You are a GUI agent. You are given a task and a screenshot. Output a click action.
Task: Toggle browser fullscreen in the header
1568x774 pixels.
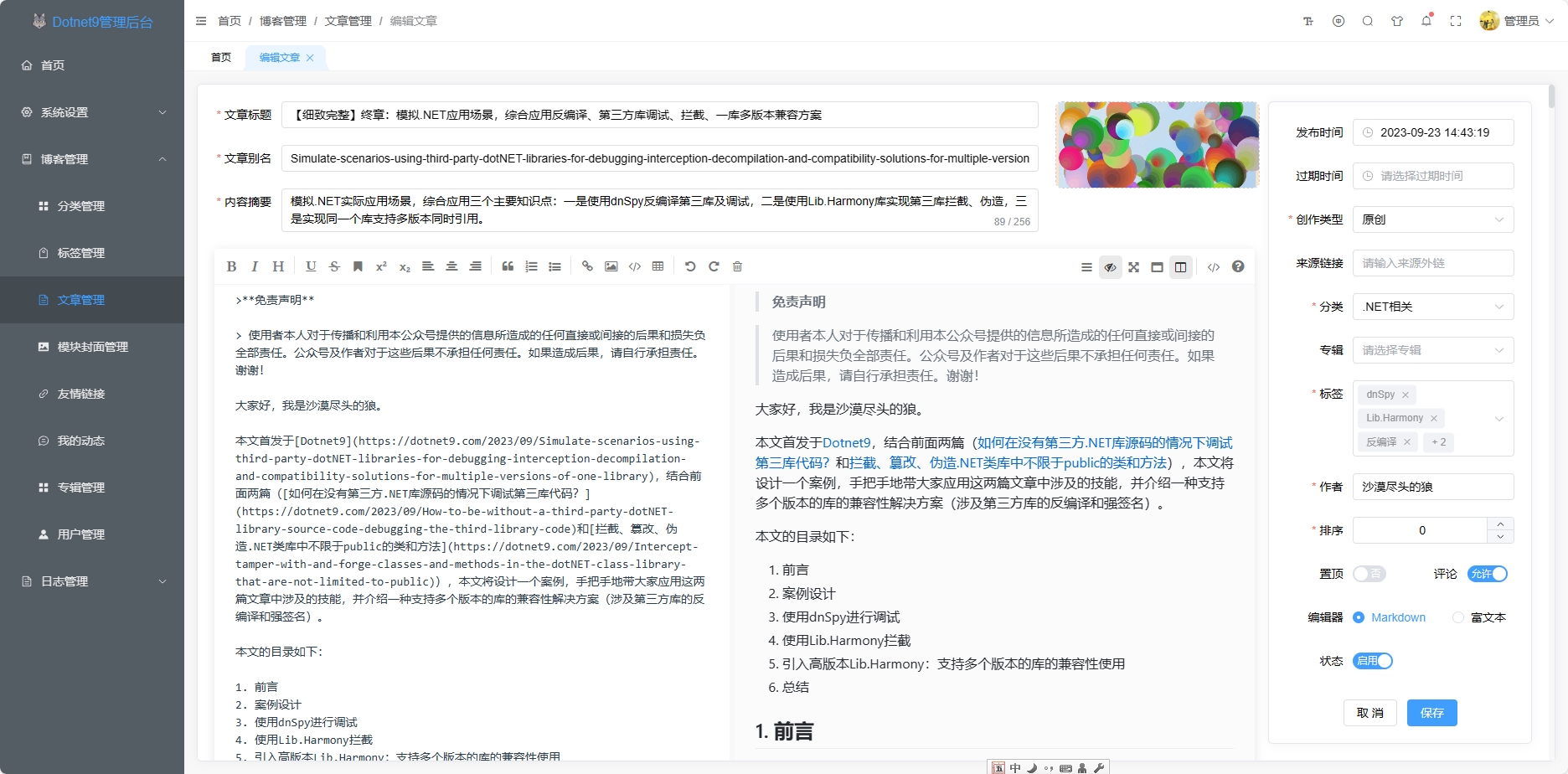tap(1456, 21)
